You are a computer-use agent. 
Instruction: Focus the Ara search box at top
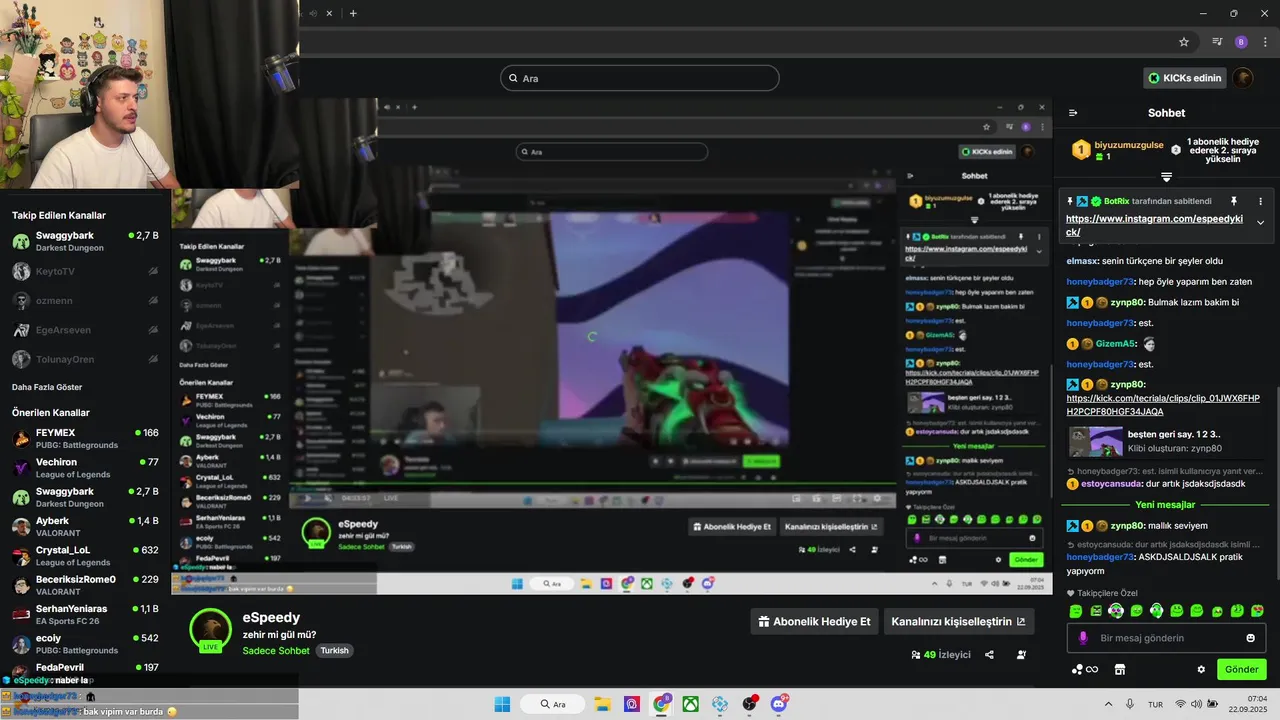pos(640,78)
